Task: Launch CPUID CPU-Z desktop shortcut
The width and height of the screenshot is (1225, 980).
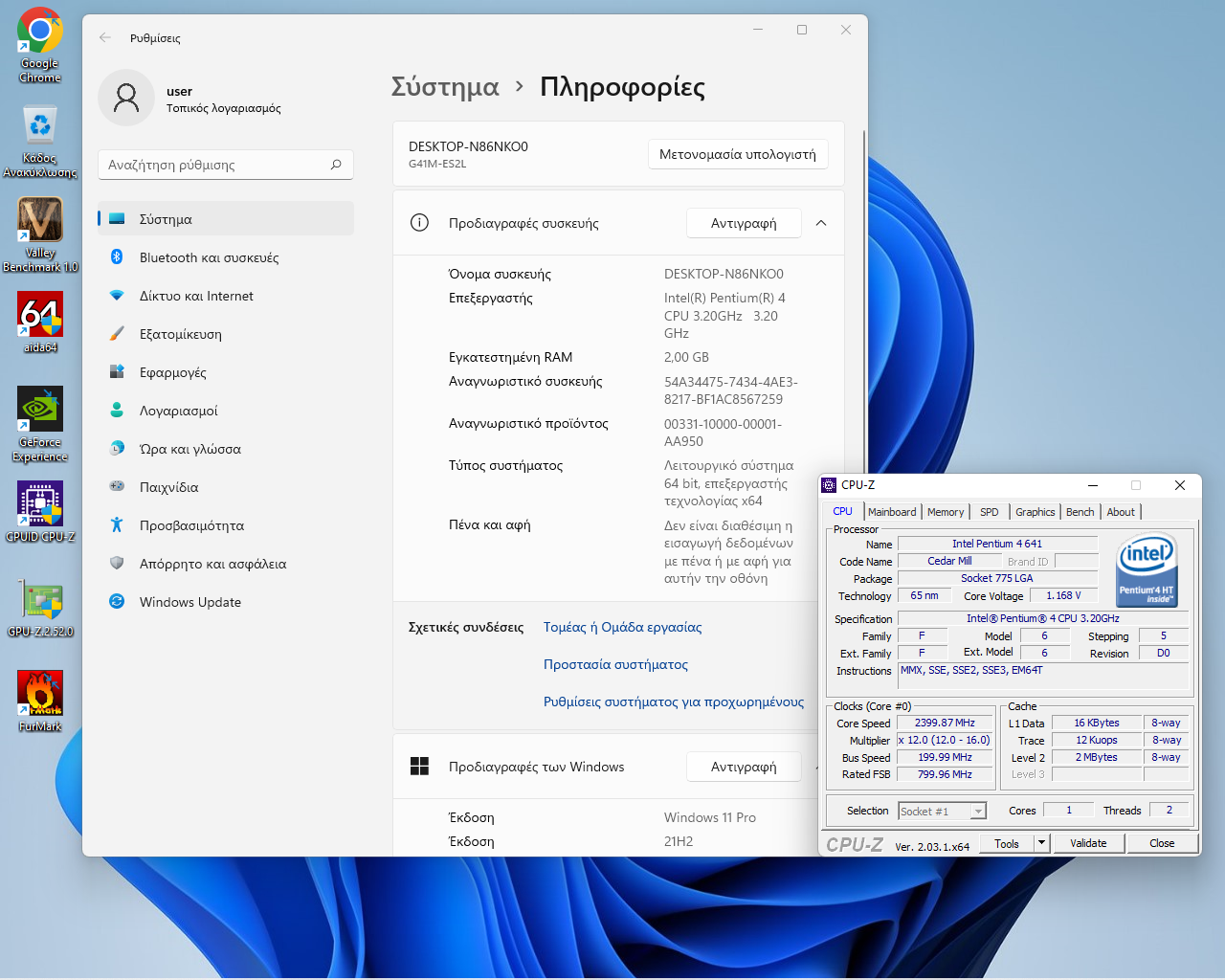Action: (40, 511)
